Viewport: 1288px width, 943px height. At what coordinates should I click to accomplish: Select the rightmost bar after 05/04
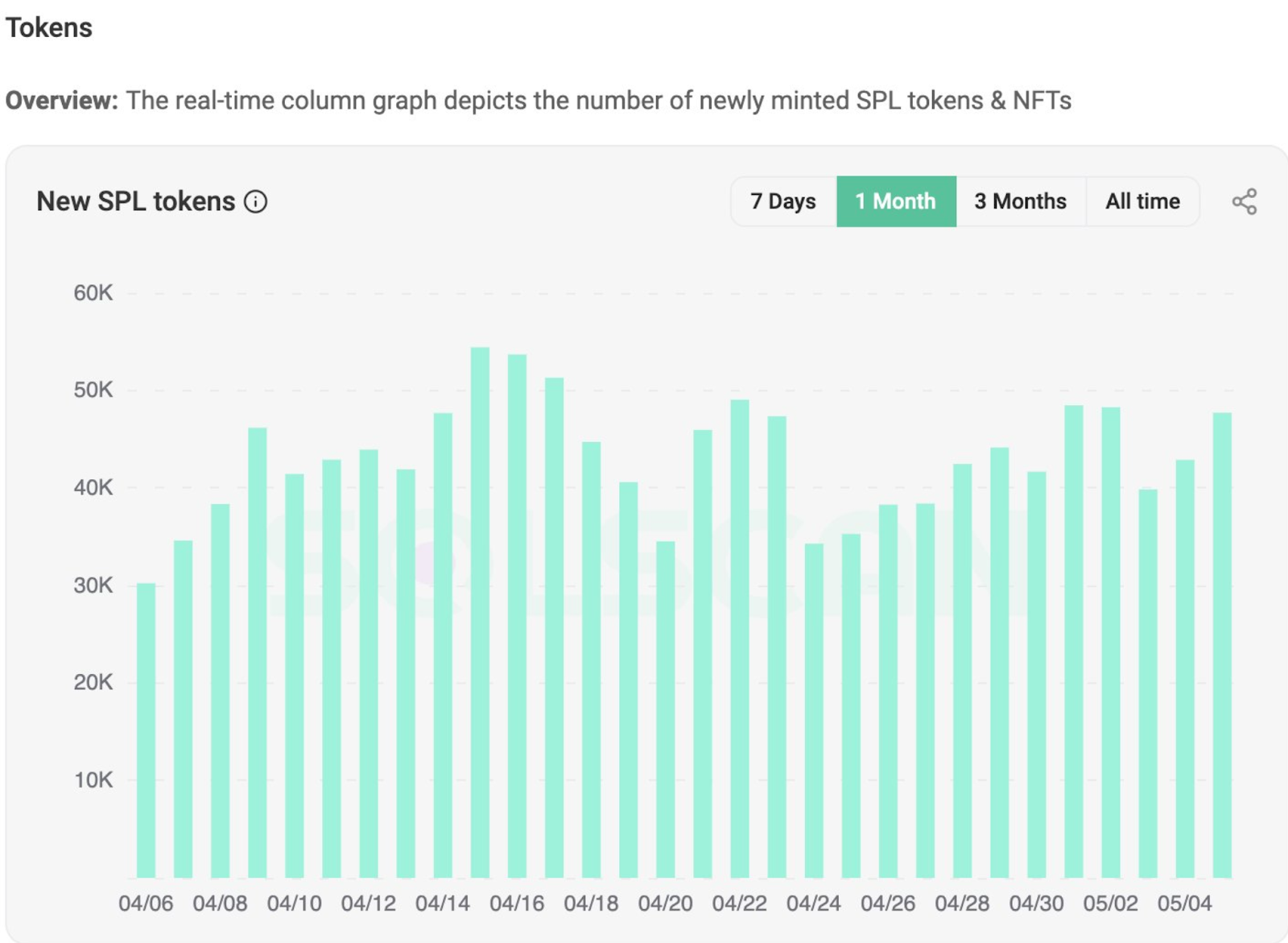(x=1222, y=645)
